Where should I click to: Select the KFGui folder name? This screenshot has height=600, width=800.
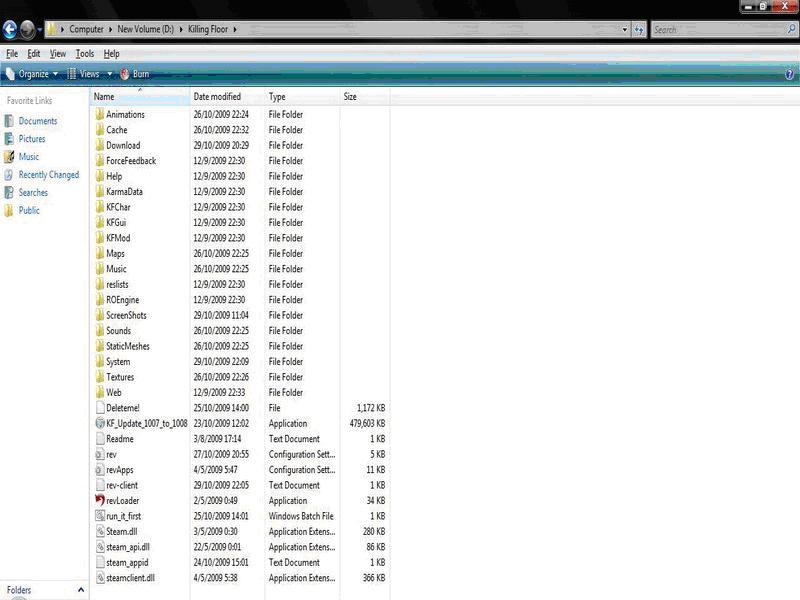point(116,222)
